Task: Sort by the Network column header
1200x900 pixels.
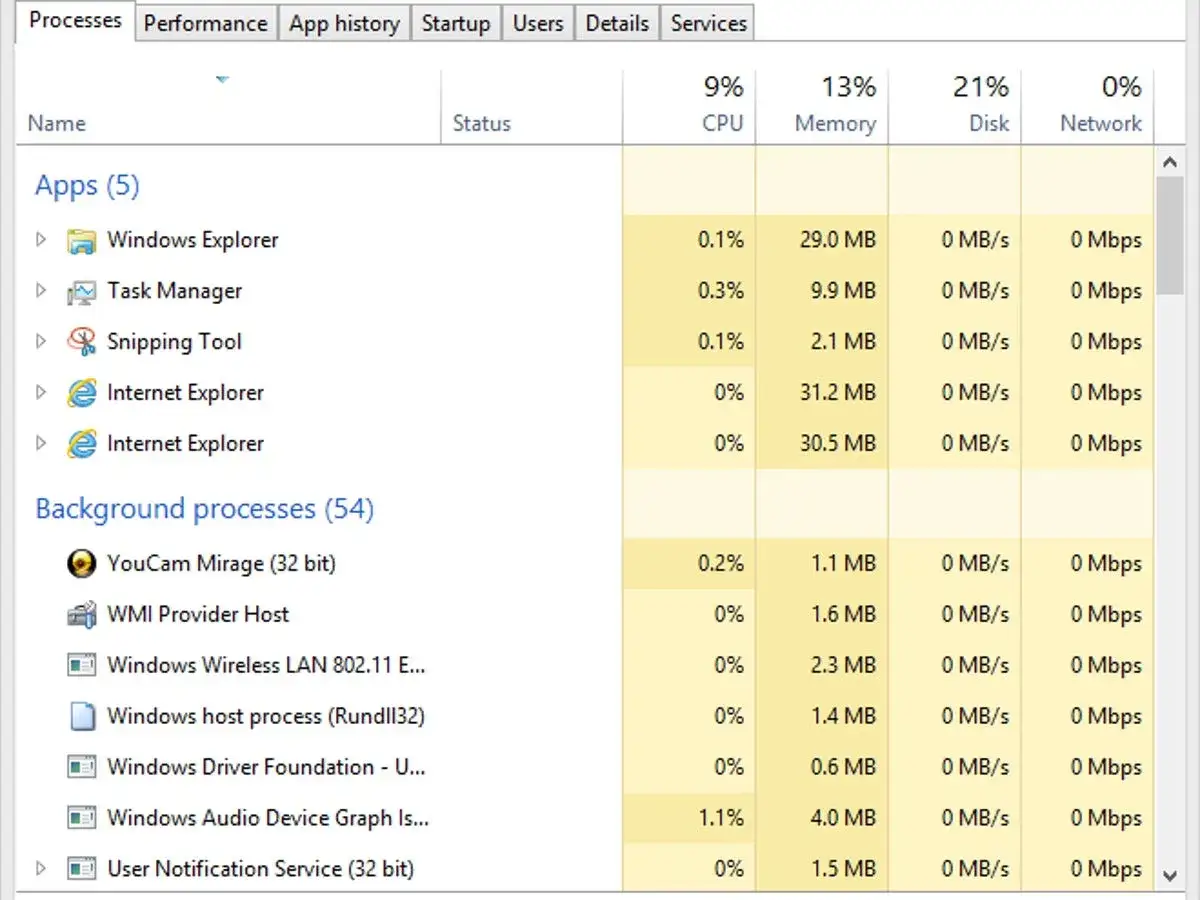Action: point(1088,107)
